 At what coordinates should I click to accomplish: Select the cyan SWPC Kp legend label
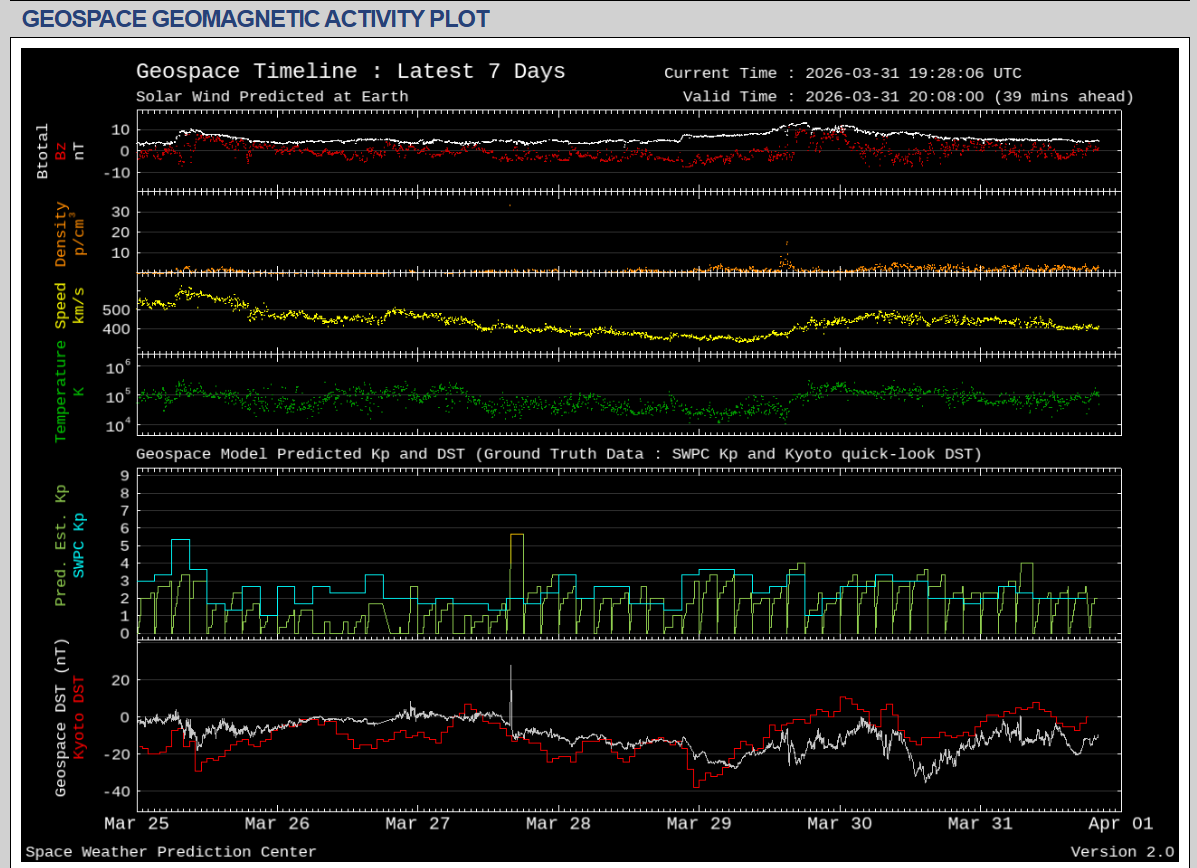79,545
